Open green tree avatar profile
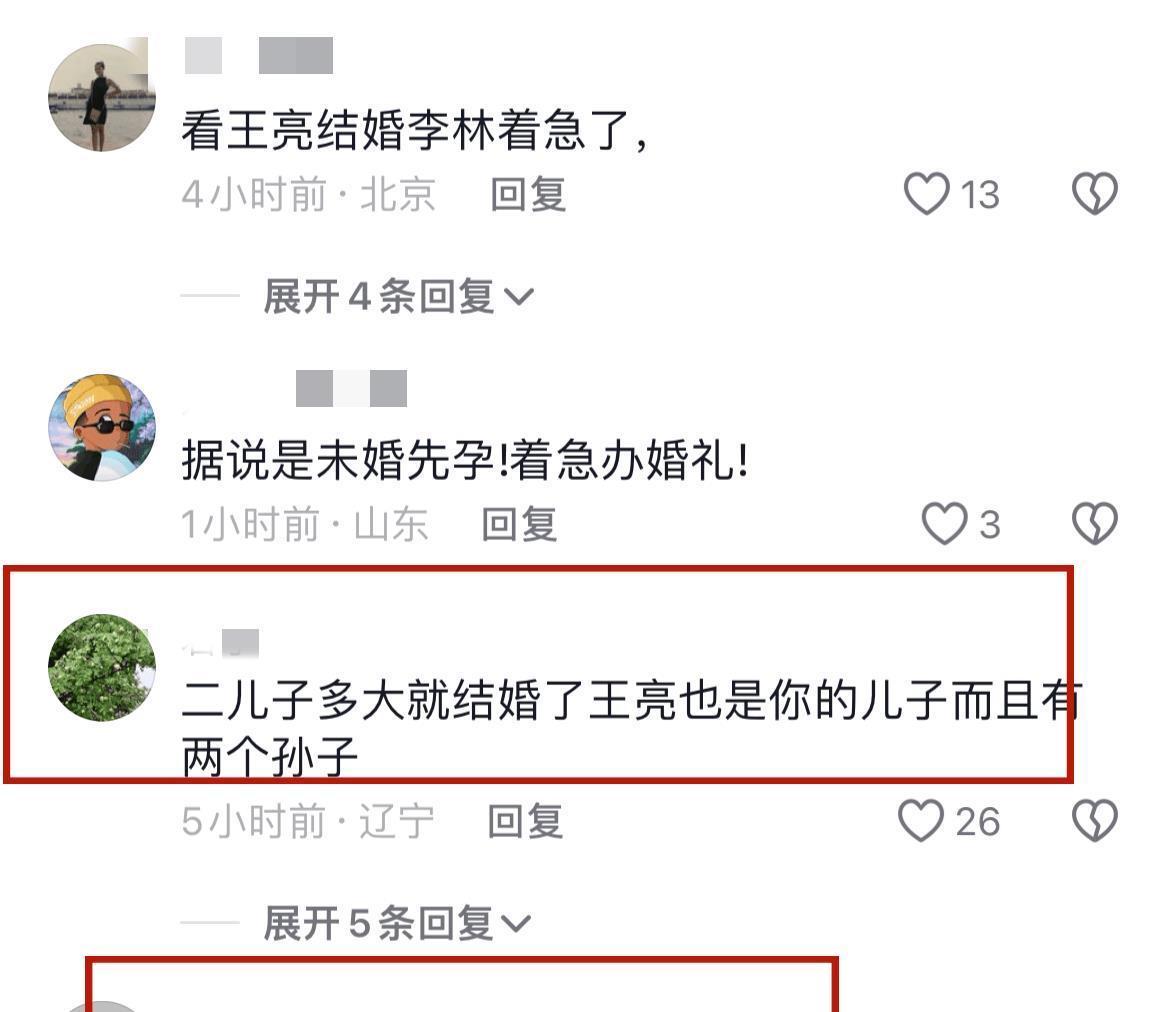 pyautogui.click(x=101, y=668)
